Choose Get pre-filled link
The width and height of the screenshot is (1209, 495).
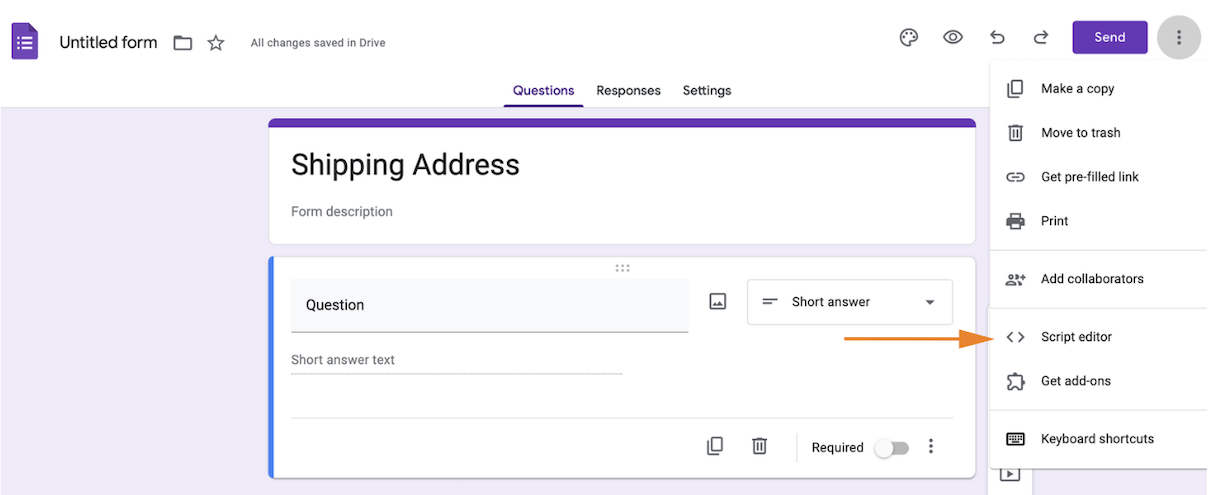[x=1089, y=177]
